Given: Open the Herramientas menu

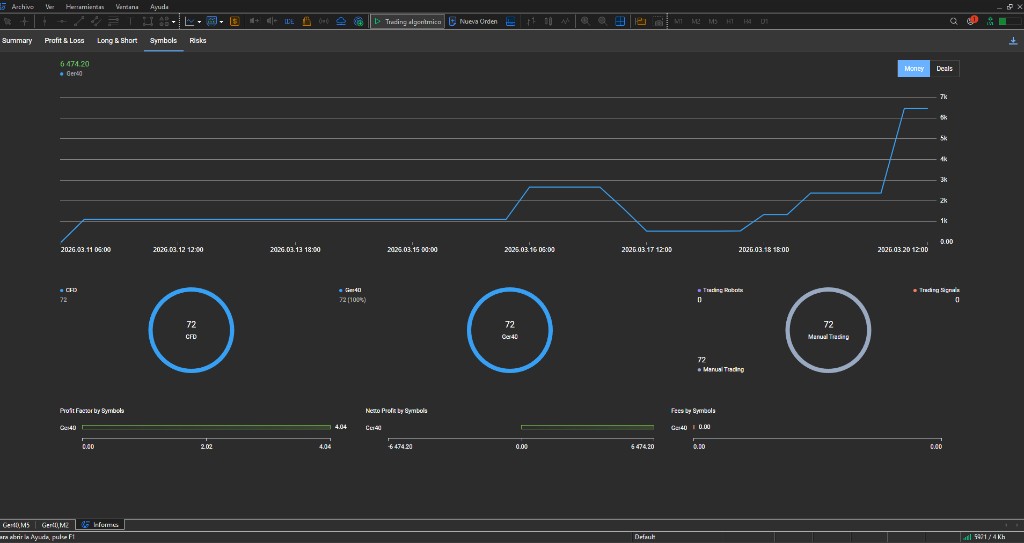Looking at the screenshot, I should point(85,6).
